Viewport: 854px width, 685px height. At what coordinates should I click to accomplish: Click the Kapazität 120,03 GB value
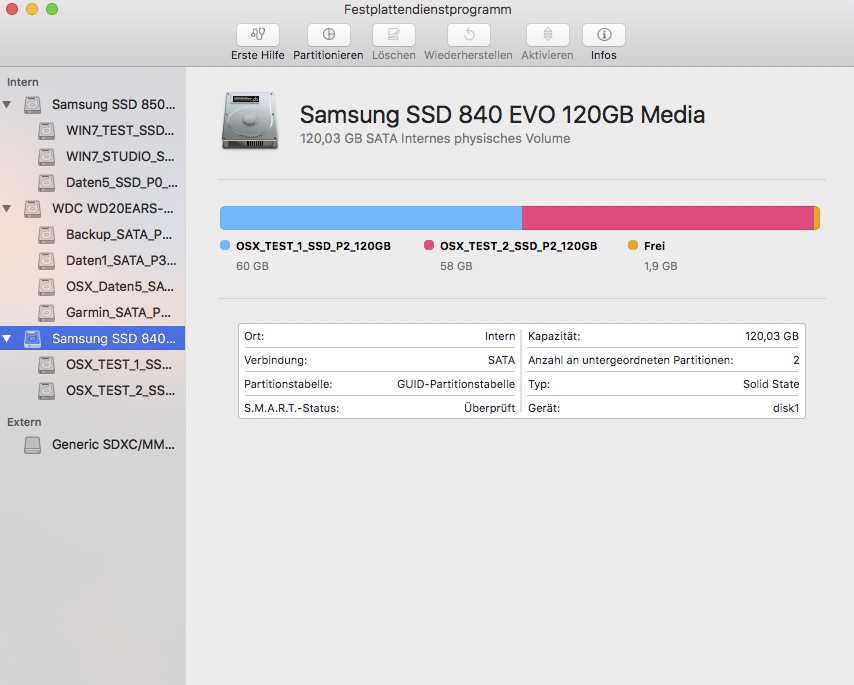(x=772, y=337)
